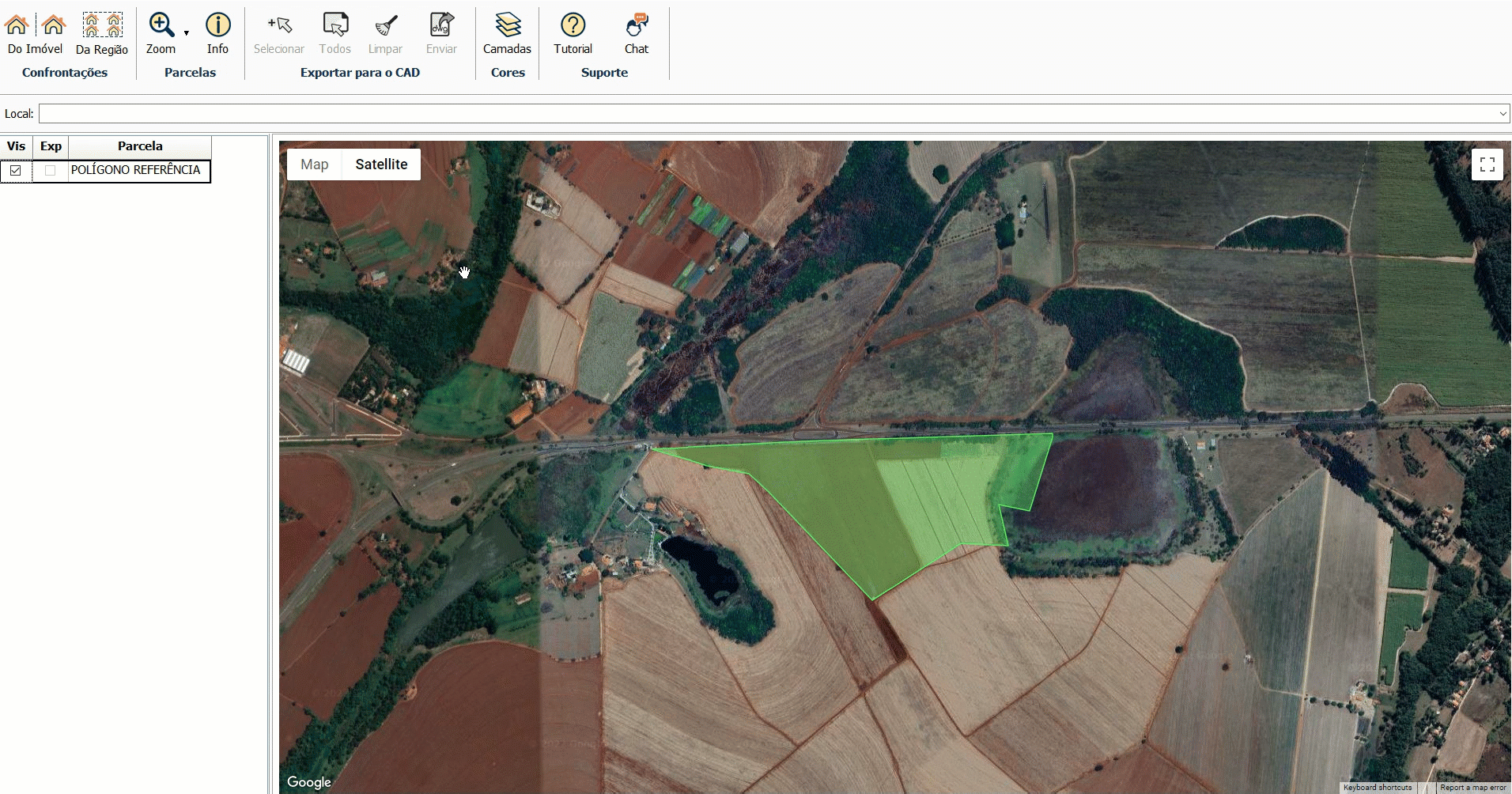
Task: Check Exp box for POLÍGONO REFERÊNCIA
Action: 51,171
